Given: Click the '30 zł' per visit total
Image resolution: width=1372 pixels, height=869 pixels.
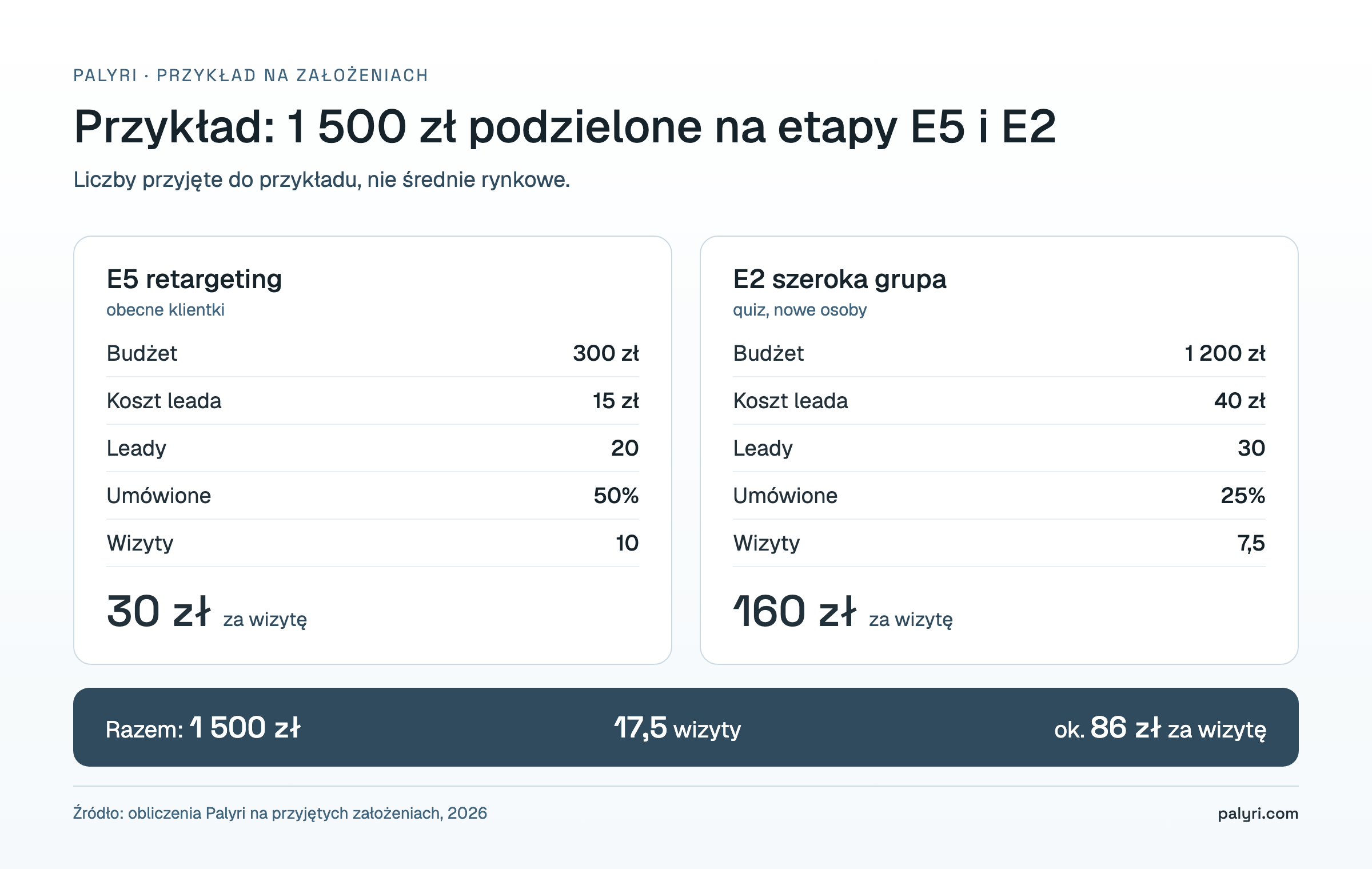Looking at the screenshot, I should click(158, 611).
